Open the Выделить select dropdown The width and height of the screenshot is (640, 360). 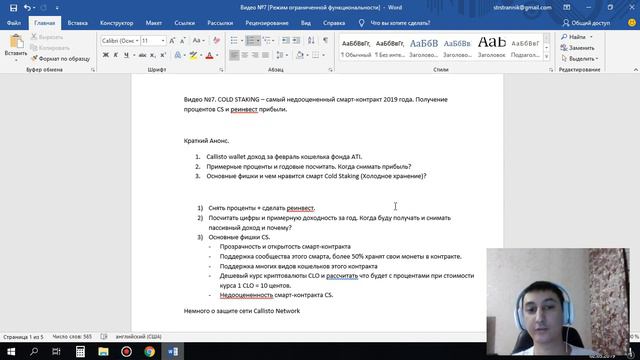(580, 59)
